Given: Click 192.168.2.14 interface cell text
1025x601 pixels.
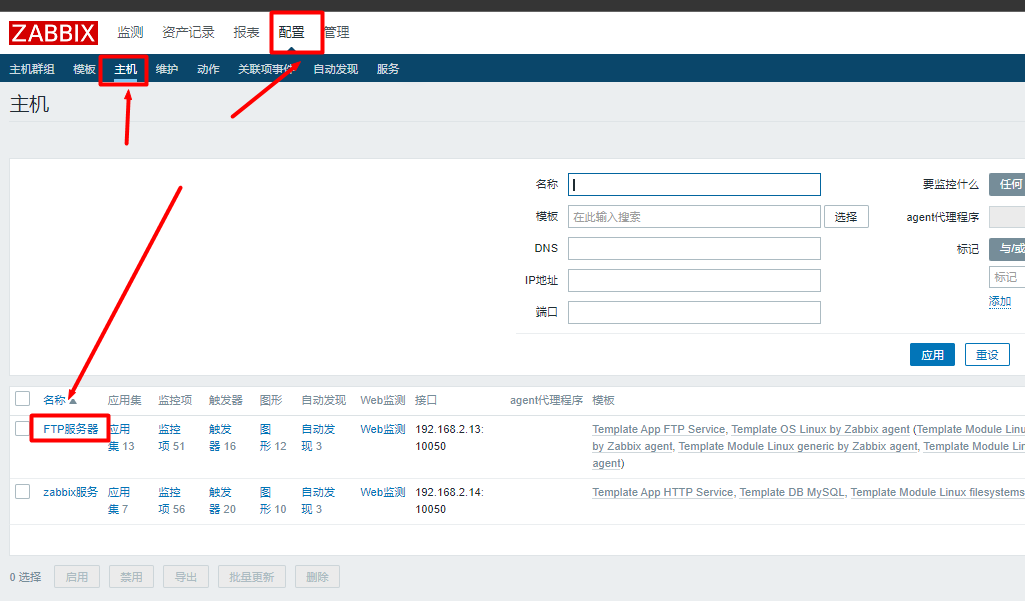Looking at the screenshot, I should pos(450,500).
